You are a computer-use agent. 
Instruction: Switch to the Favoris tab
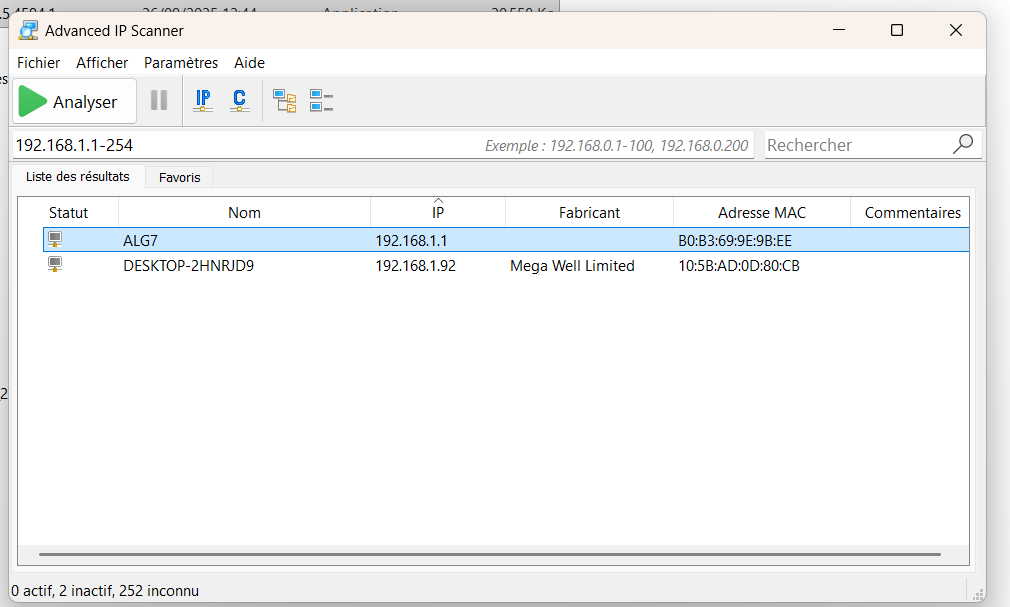point(179,177)
